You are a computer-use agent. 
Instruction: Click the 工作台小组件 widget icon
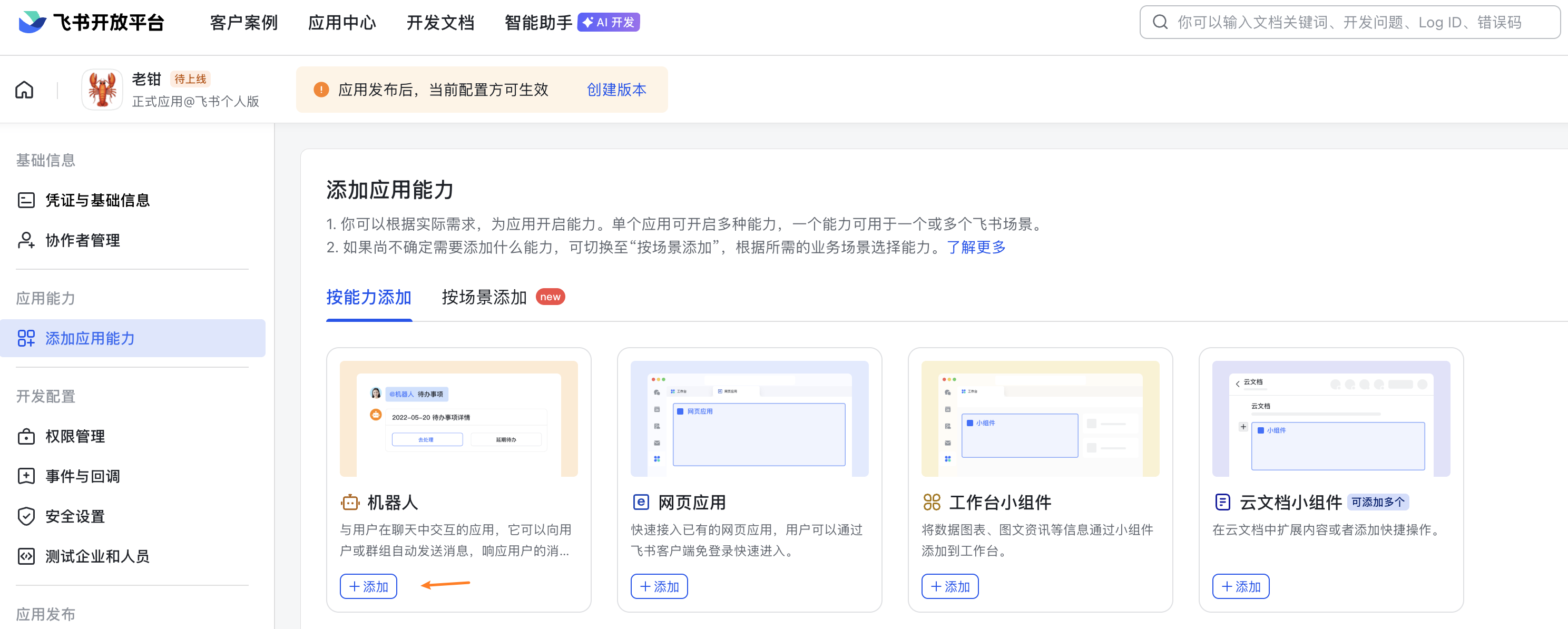(x=932, y=503)
